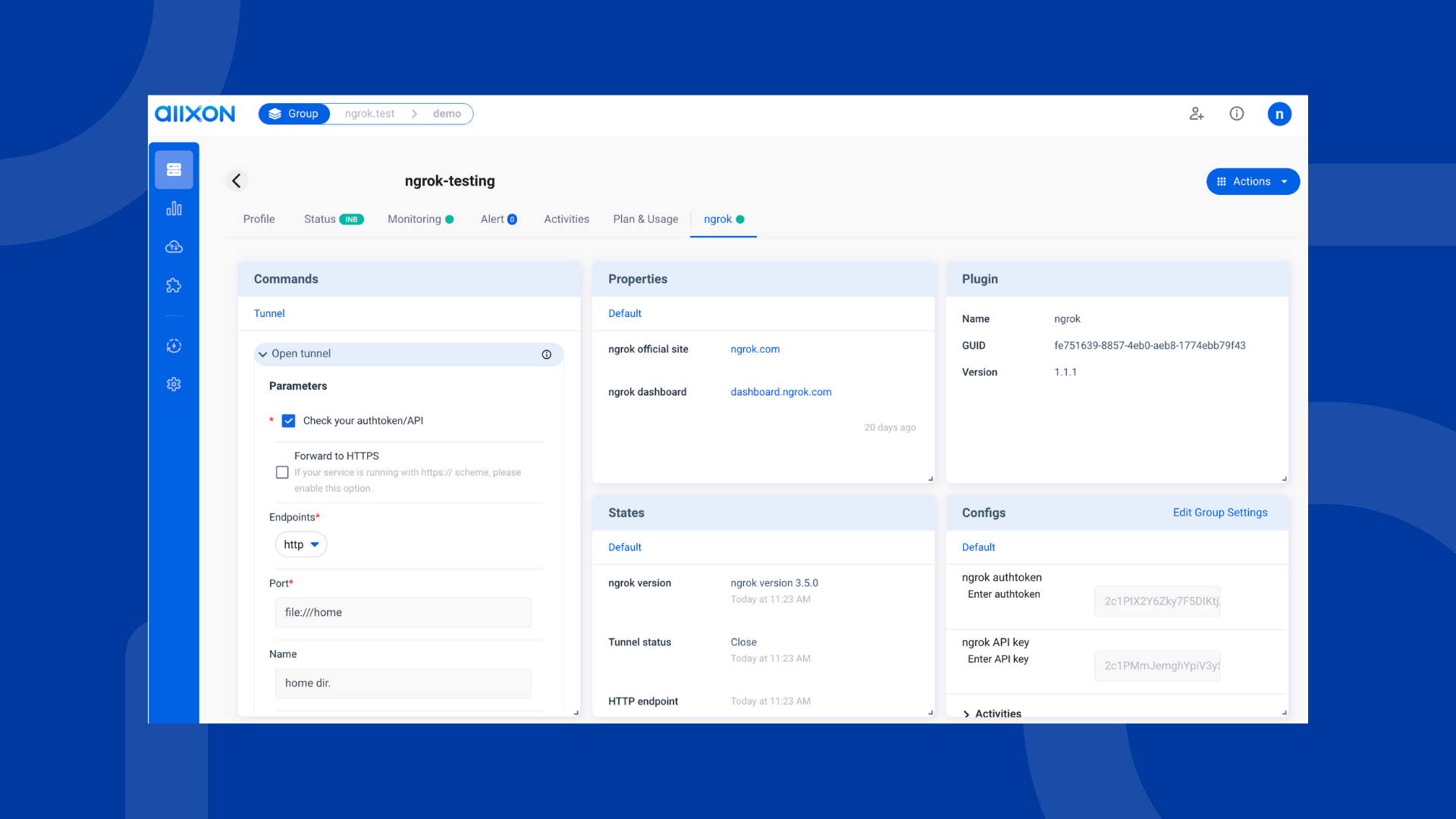Open the bar chart sidebar icon

[x=174, y=209]
